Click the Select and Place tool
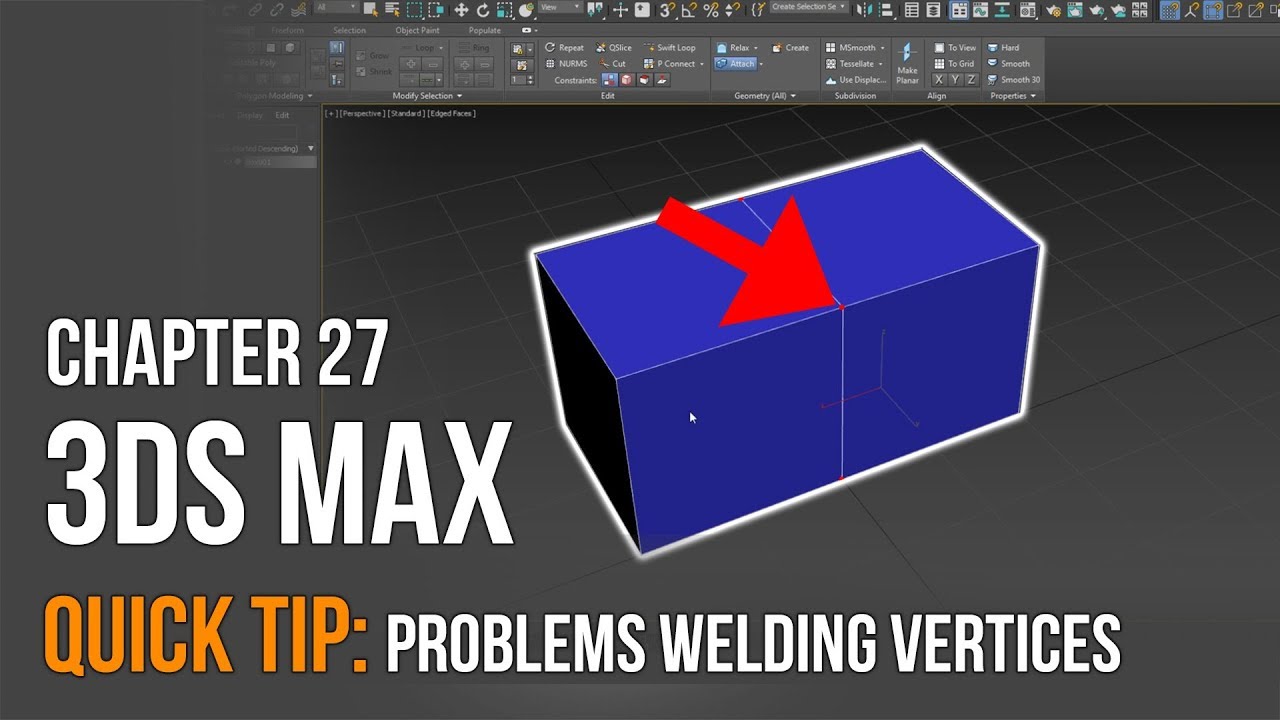 point(526,9)
